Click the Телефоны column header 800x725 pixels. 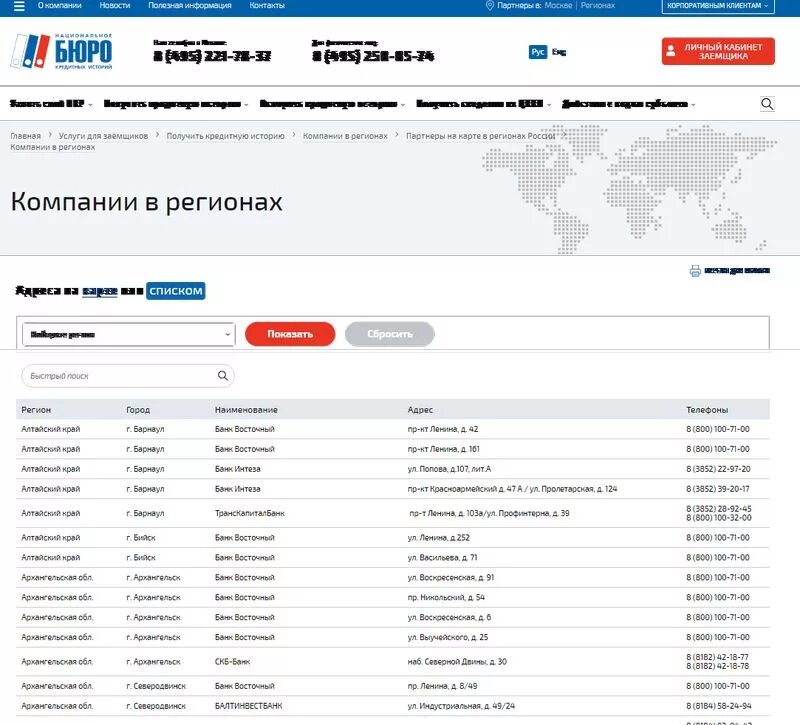click(x=707, y=410)
